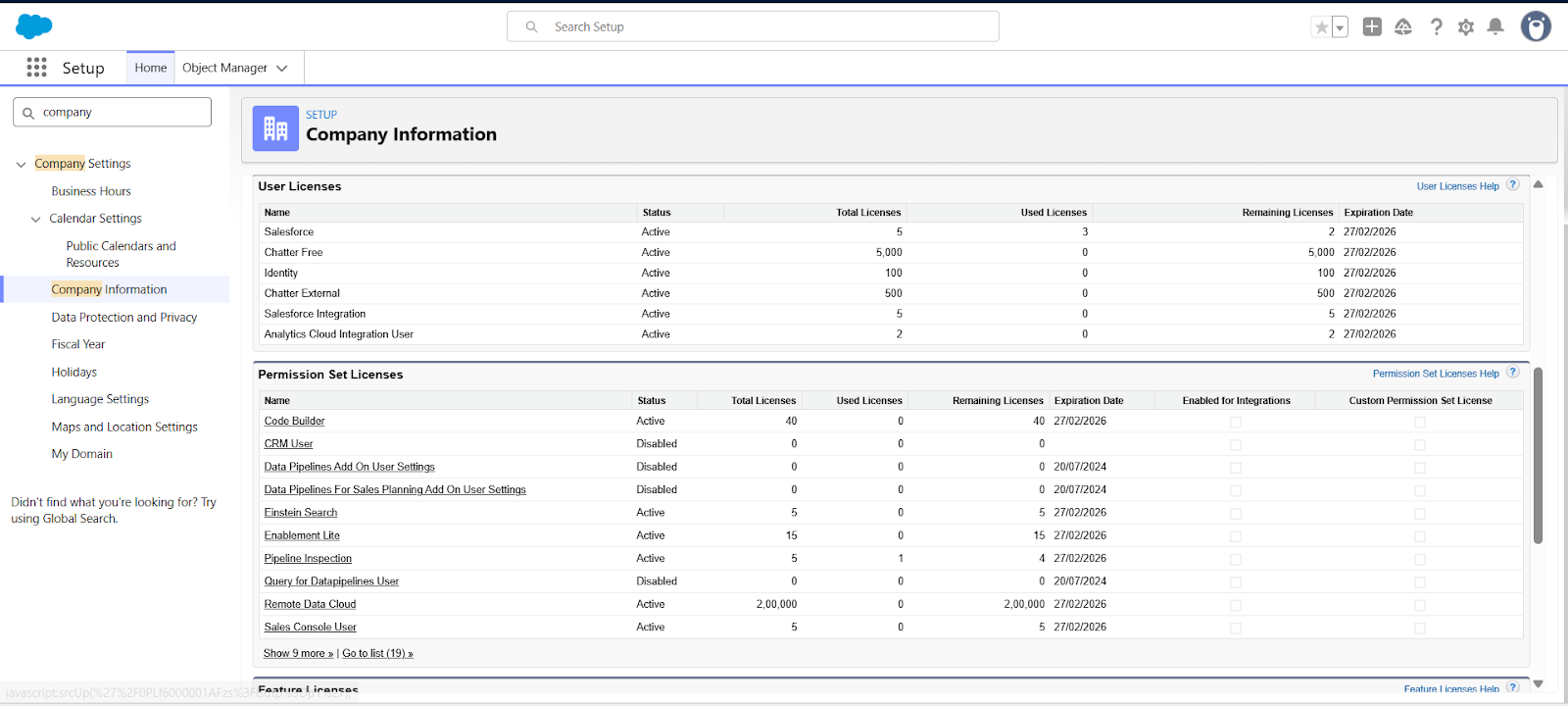Click the Salesforce Help question mark icon
1568x706 pixels.
(x=1436, y=27)
